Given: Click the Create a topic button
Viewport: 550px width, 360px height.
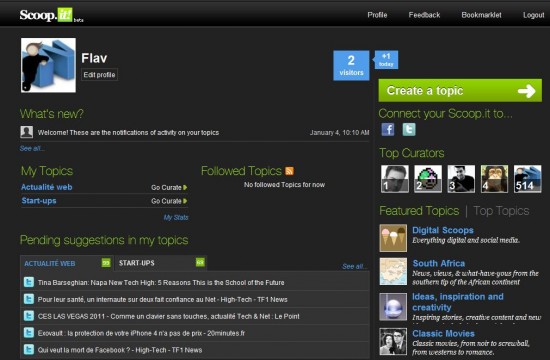Looking at the screenshot, I should coord(460,91).
